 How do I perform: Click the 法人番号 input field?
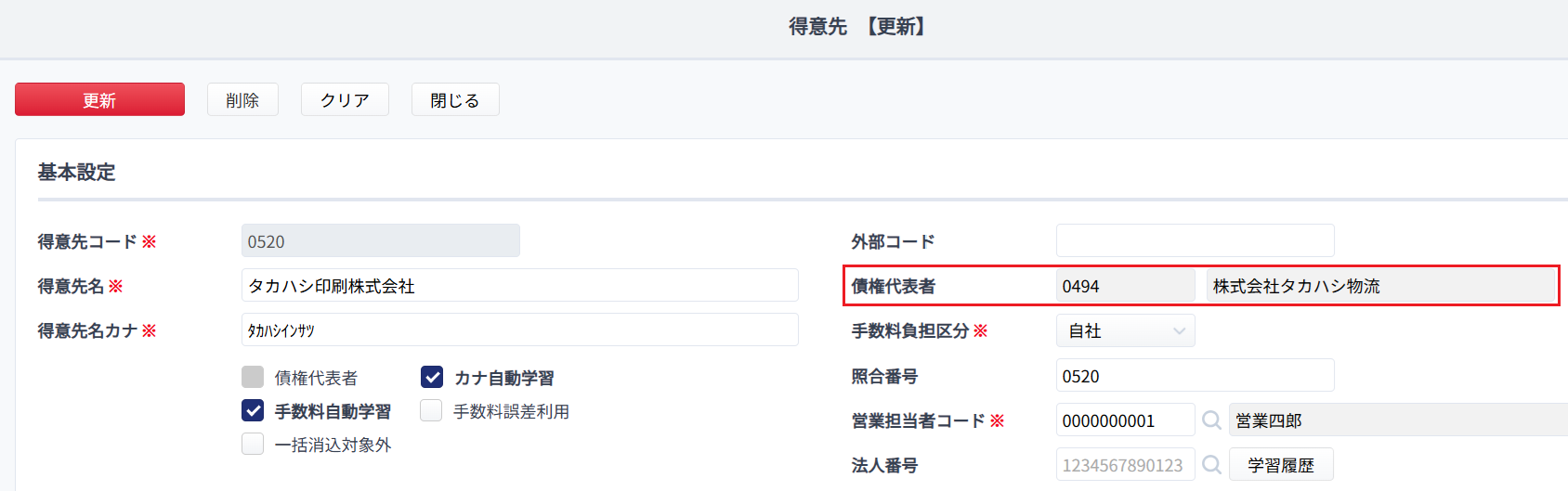coord(1126,464)
